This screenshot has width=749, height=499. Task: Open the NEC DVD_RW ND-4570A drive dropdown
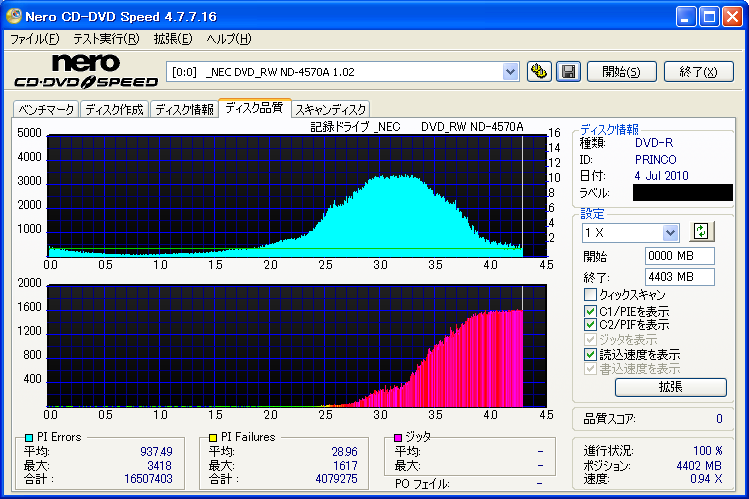[510, 72]
